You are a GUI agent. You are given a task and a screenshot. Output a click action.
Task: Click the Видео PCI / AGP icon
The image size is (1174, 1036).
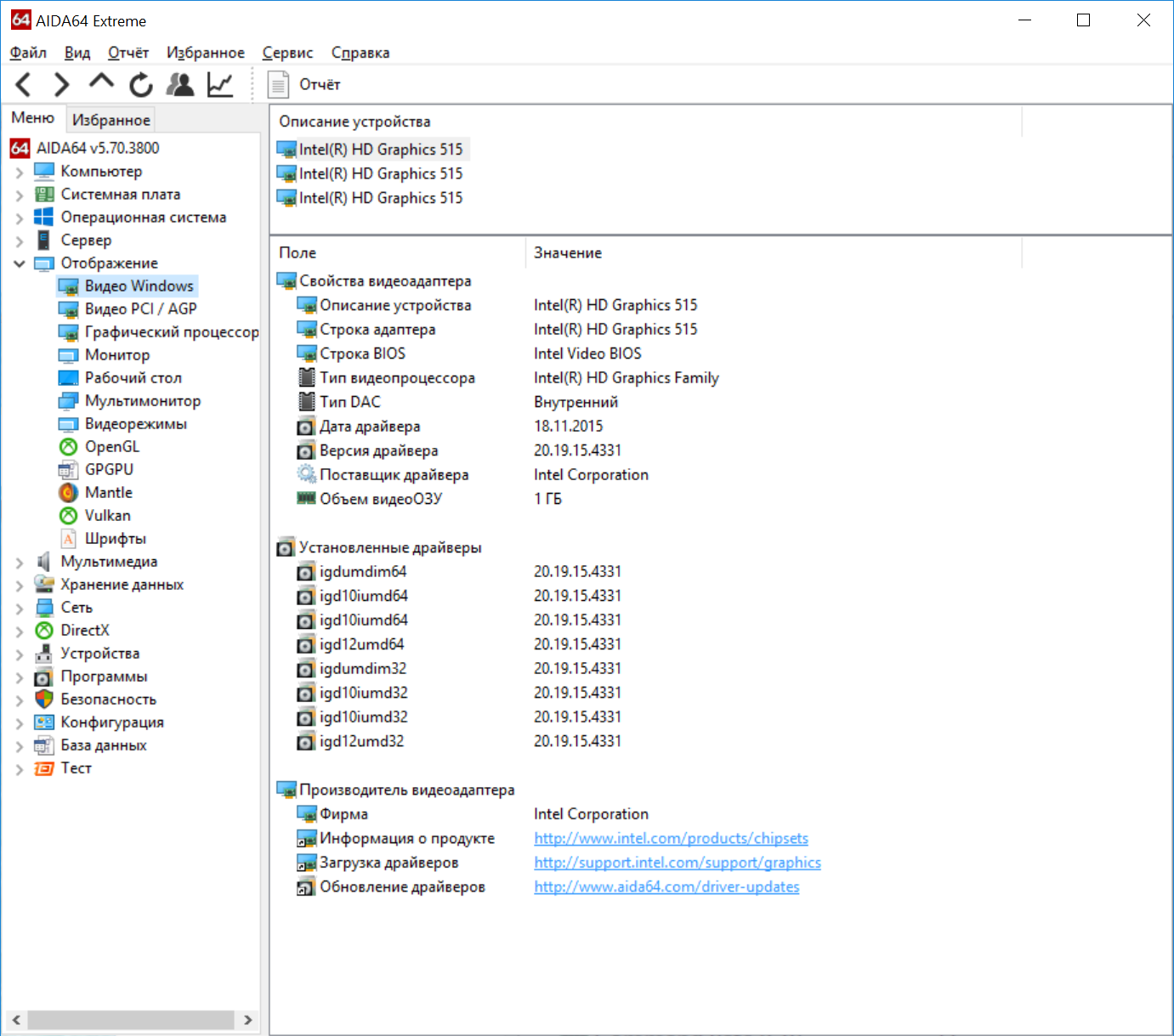point(69,309)
